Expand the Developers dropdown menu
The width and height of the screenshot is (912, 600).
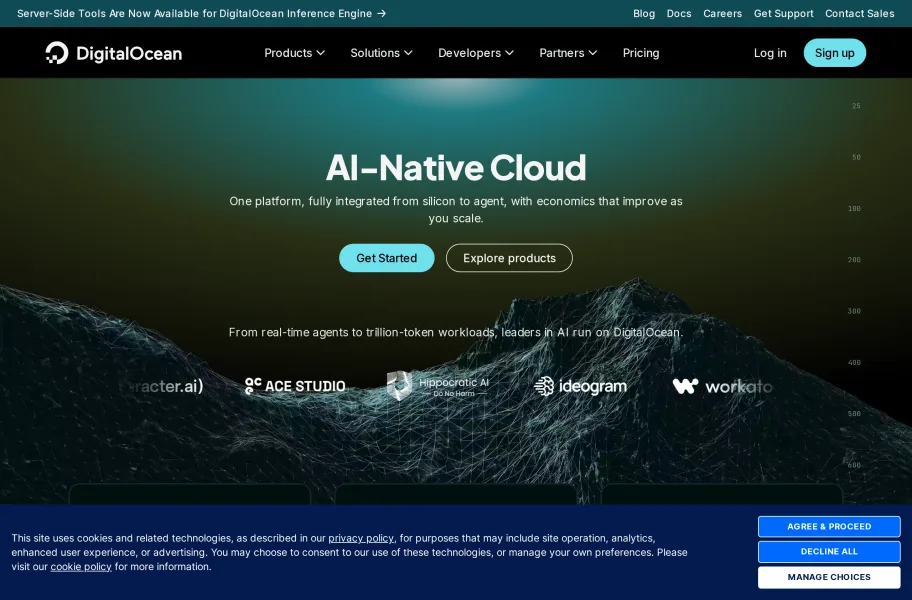476,53
